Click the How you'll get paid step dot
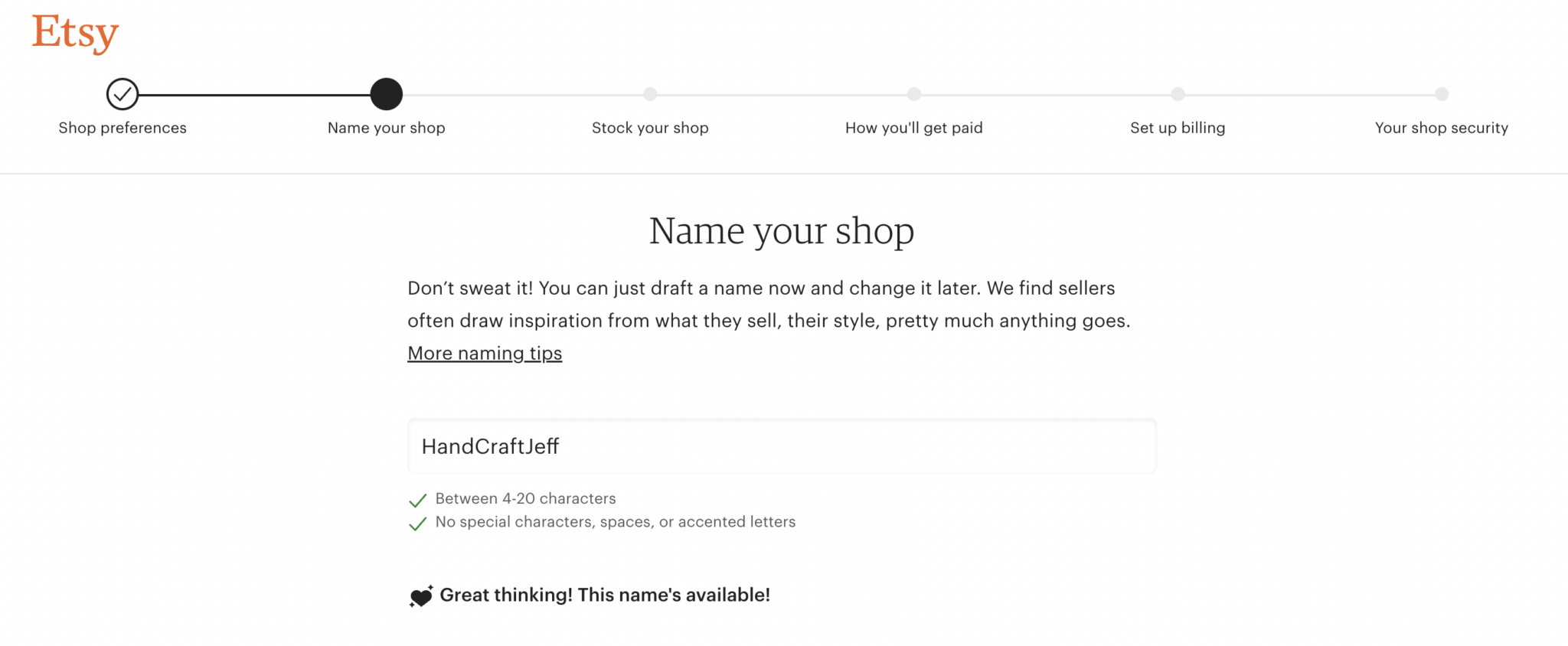 click(914, 94)
